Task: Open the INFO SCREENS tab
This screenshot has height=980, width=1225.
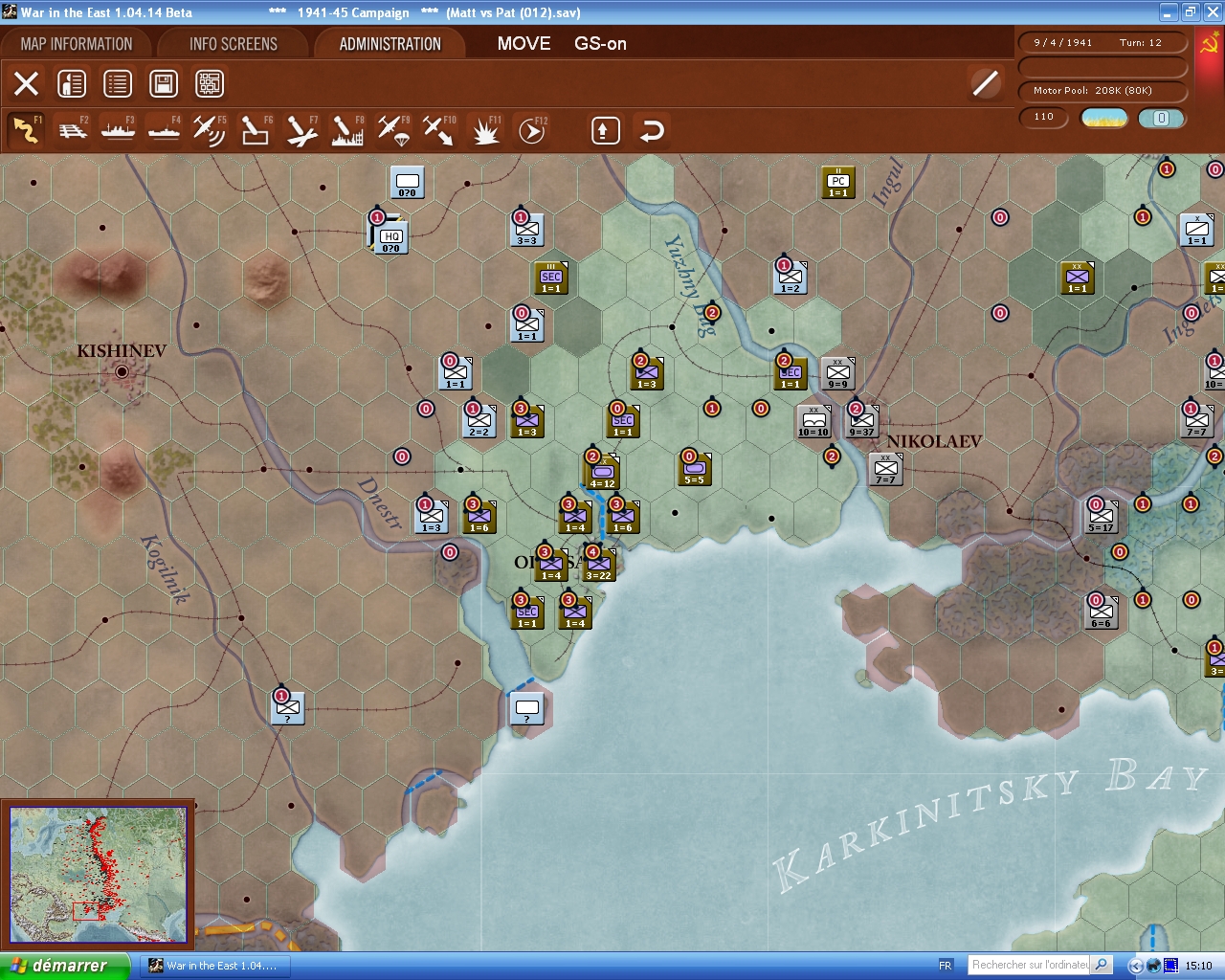Action: tap(234, 44)
